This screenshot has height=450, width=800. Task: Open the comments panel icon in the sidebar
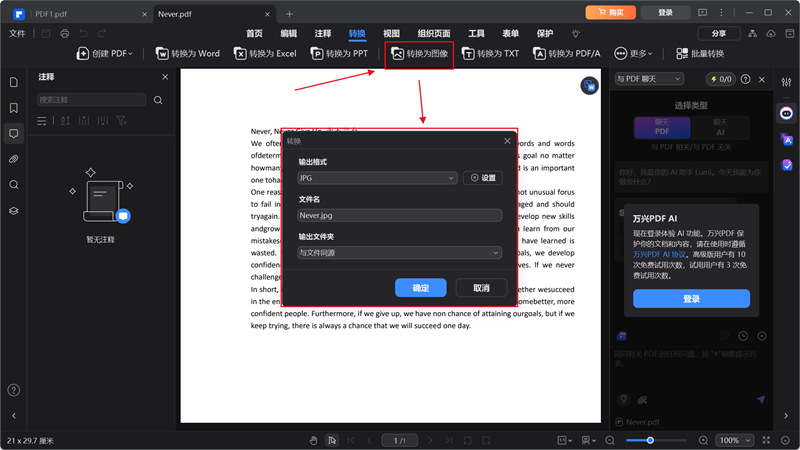(14, 134)
